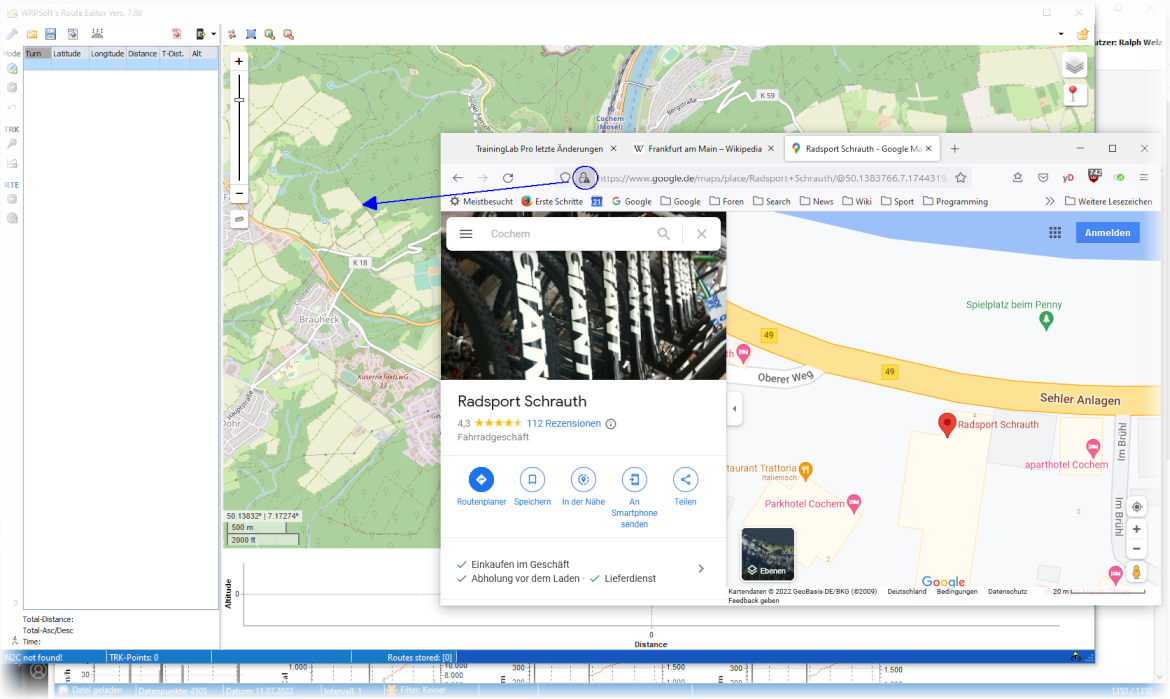Clear the Google Maps search box
The width and height of the screenshot is (1170, 699).
point(701,234)
